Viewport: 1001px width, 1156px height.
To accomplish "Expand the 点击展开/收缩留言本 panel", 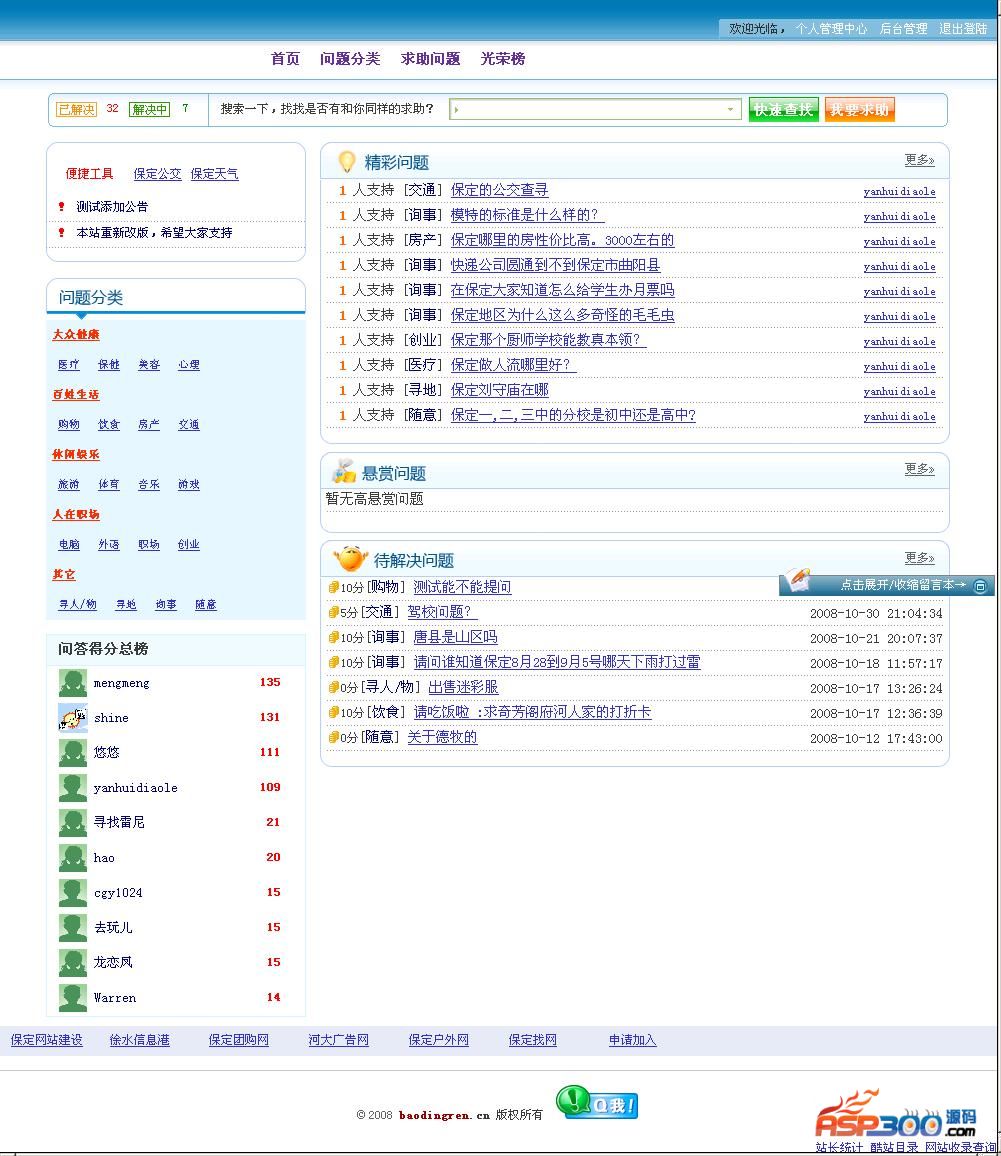I will point(902,585).
